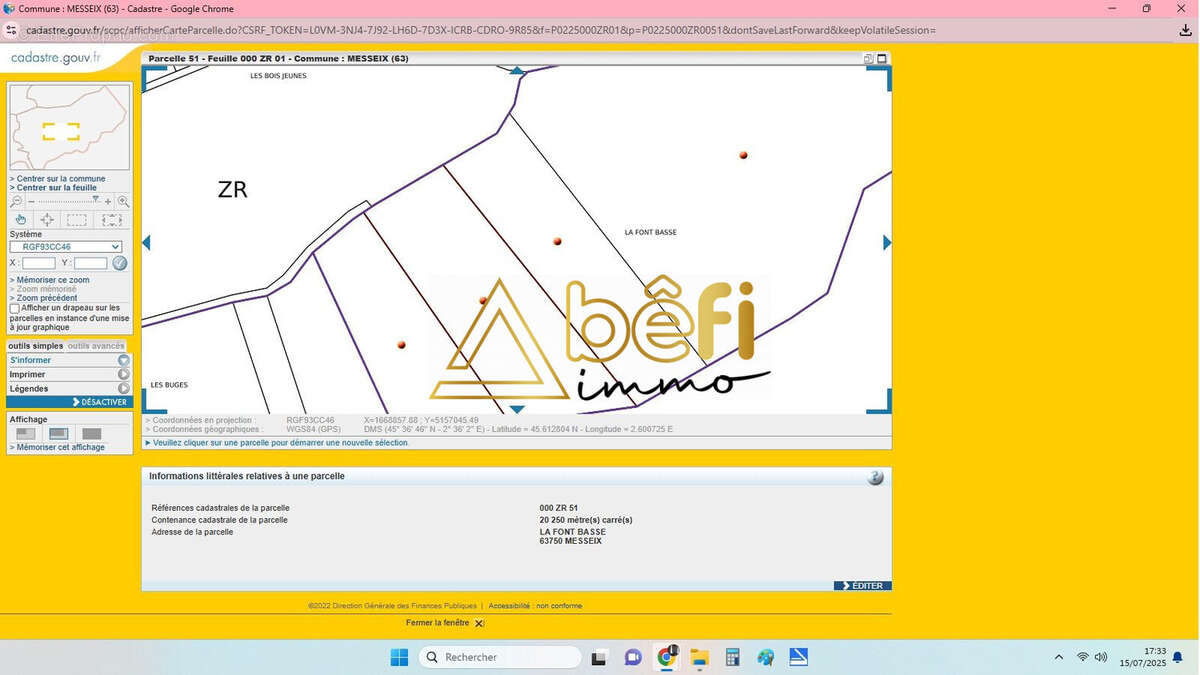Click the Centrer sur la commune link
Screen dimensions: 1200x675
click(58, 179)
